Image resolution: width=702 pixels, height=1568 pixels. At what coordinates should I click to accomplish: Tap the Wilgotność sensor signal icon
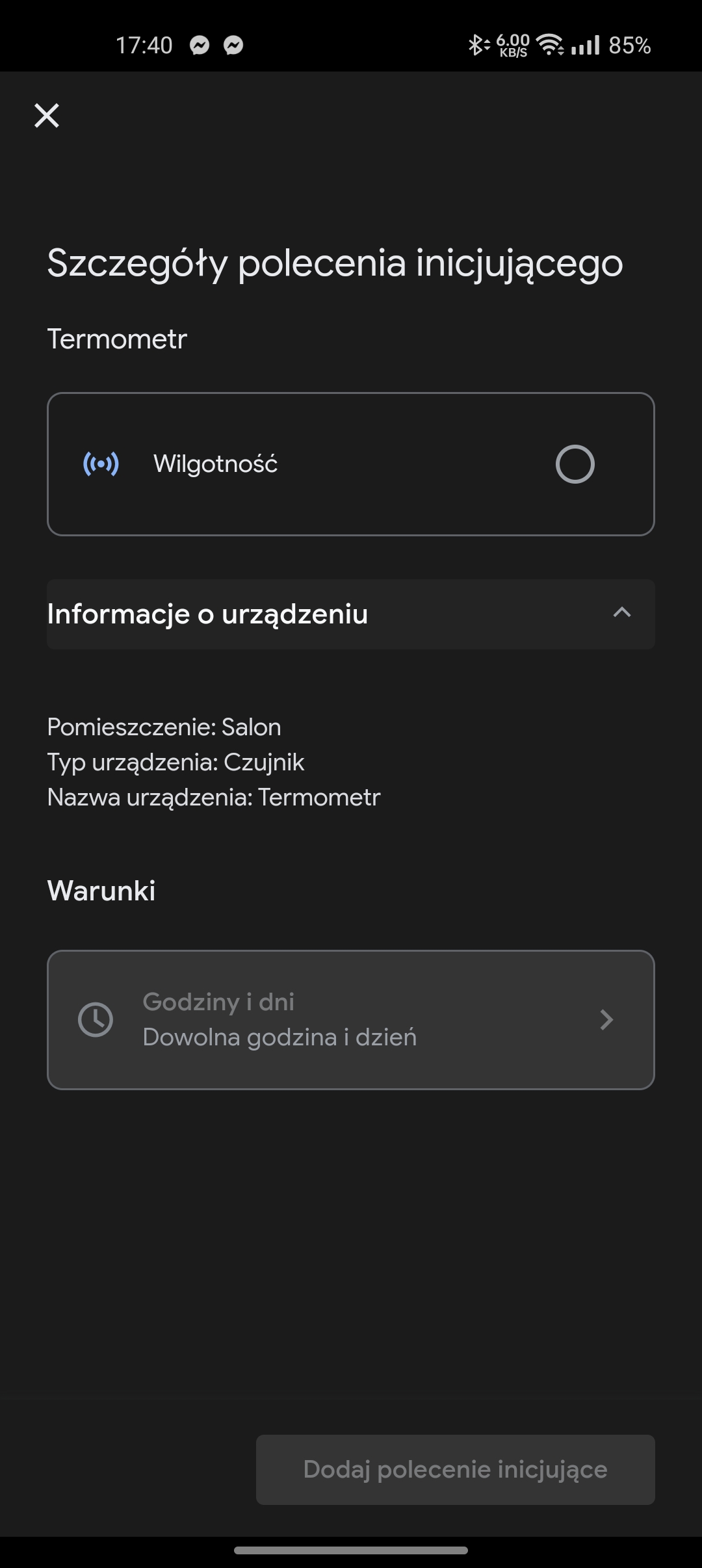pyautogui.click(x=101, y=464)
